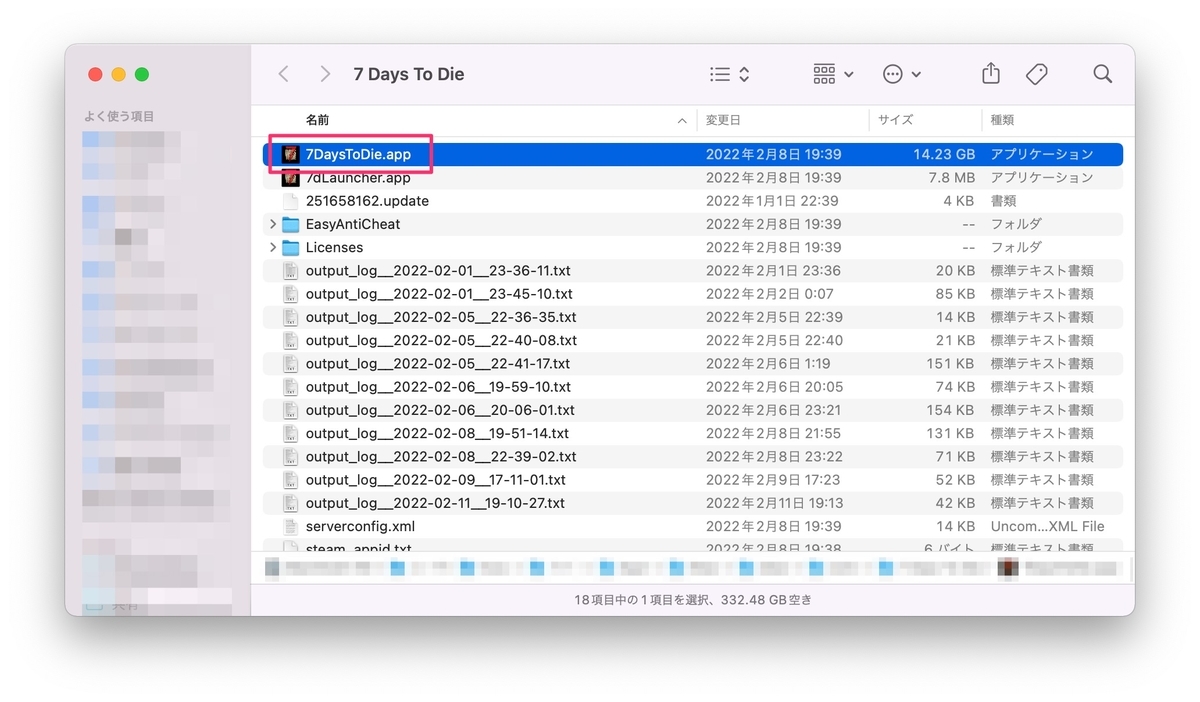Expand the Licenses folder

coord(273,247)
